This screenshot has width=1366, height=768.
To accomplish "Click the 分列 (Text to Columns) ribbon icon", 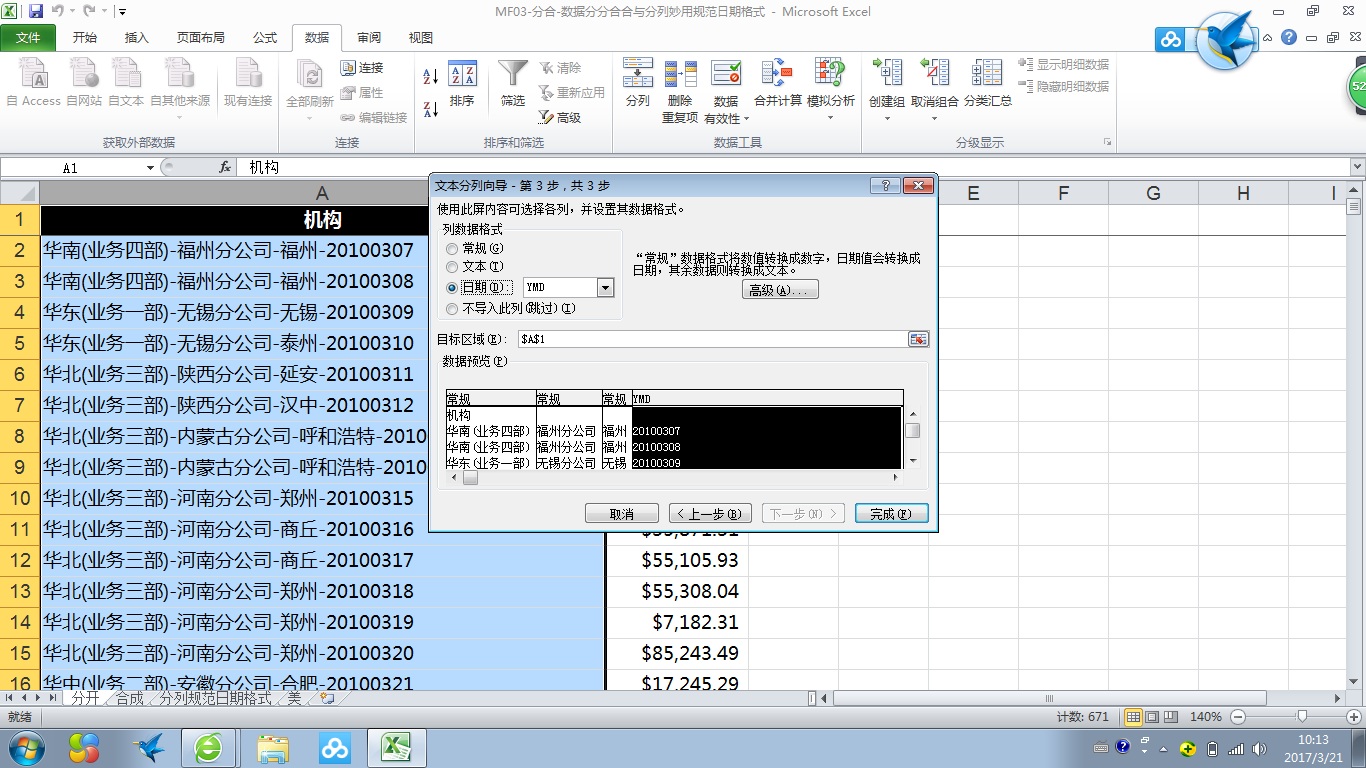I will (x=637, y=74).
